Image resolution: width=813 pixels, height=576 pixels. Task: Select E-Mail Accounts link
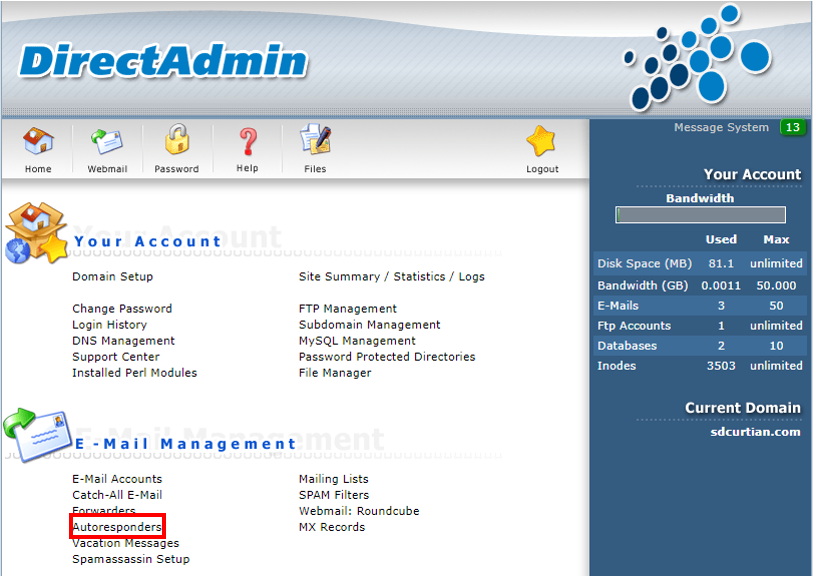click(x=117, y=479)
